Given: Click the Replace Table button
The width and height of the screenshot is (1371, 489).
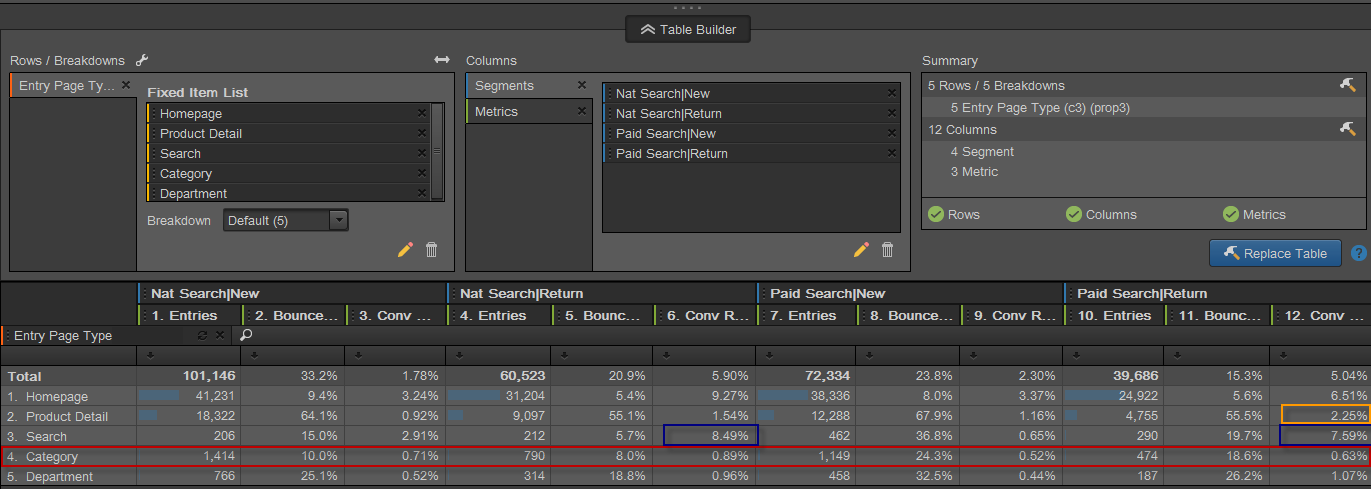Looking at the screenshot, I should click(1274, 254).
